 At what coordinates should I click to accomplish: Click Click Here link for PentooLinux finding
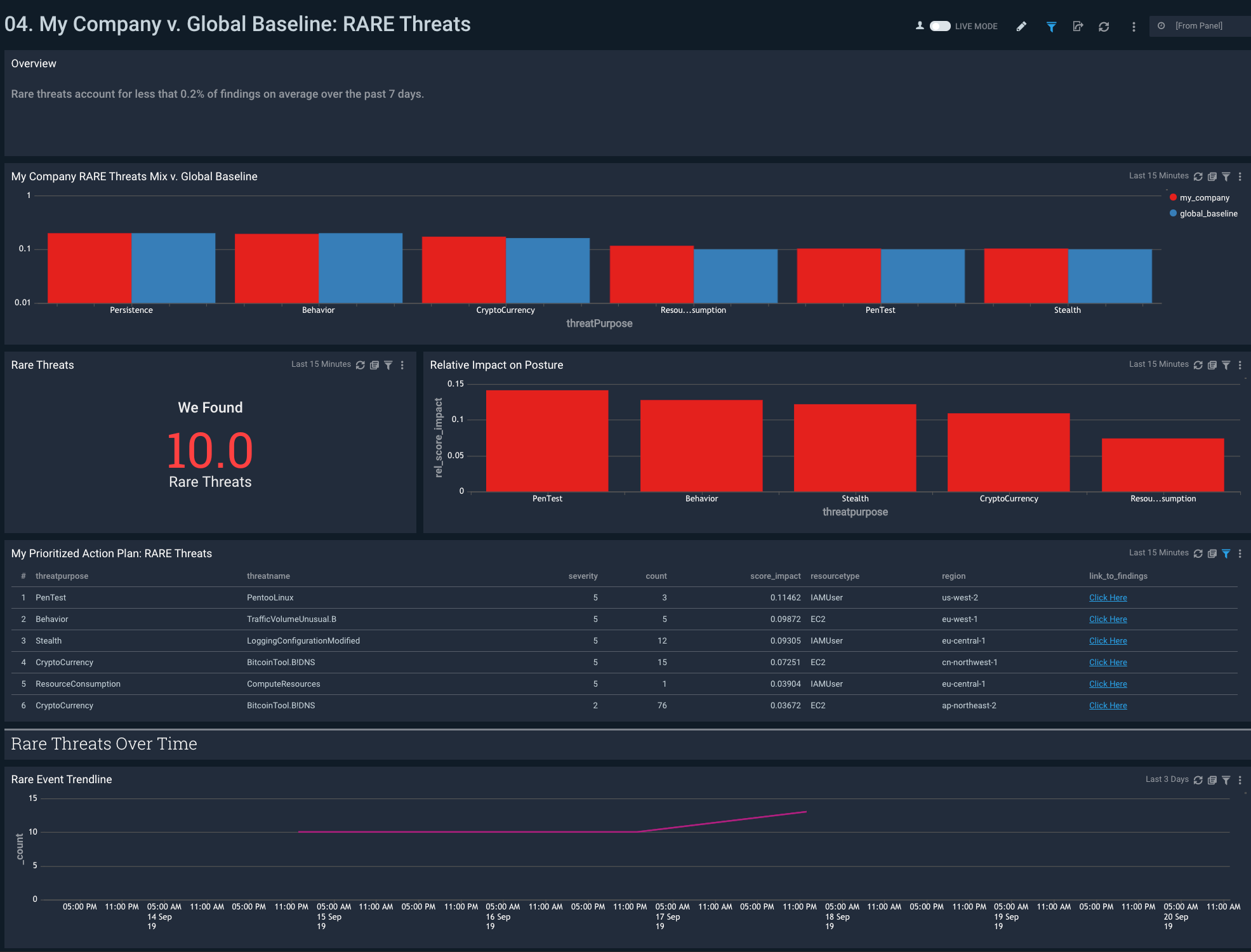click(1108, 597)
